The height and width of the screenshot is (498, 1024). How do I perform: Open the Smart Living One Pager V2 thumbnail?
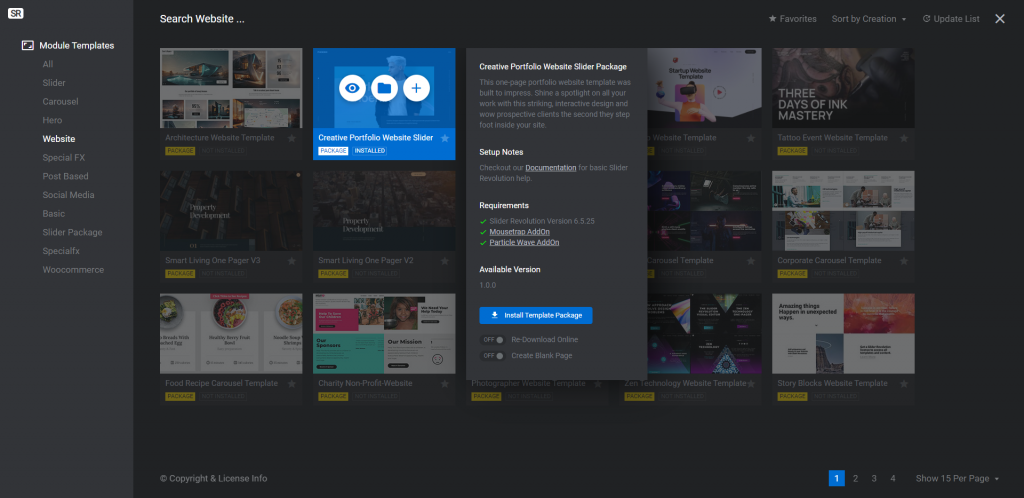coord(384,211)
